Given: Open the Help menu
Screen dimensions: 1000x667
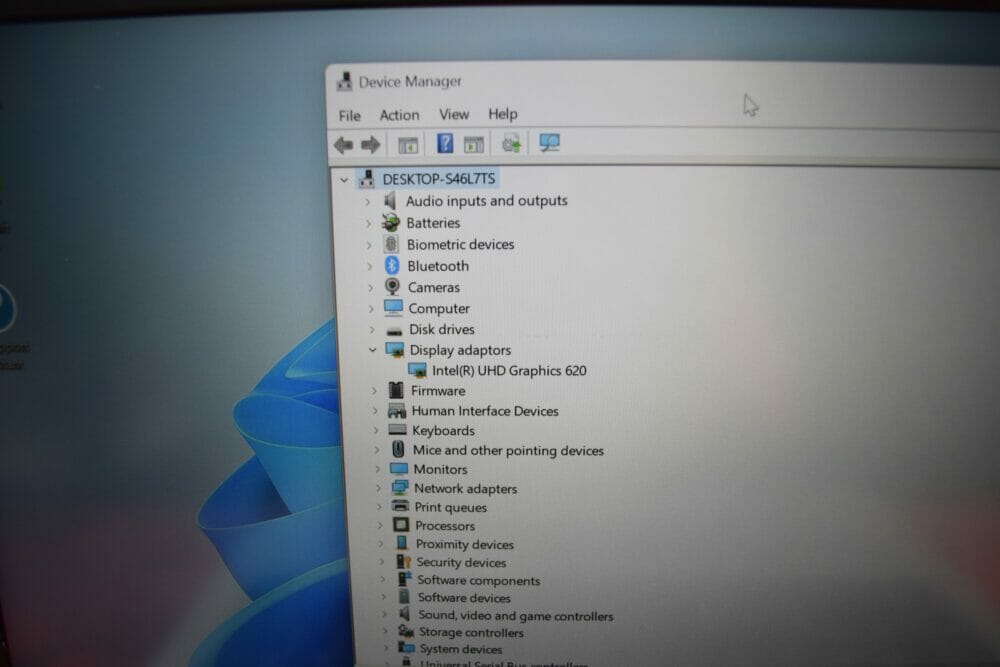Looking at the screenshot, I should tap(503, 114).
